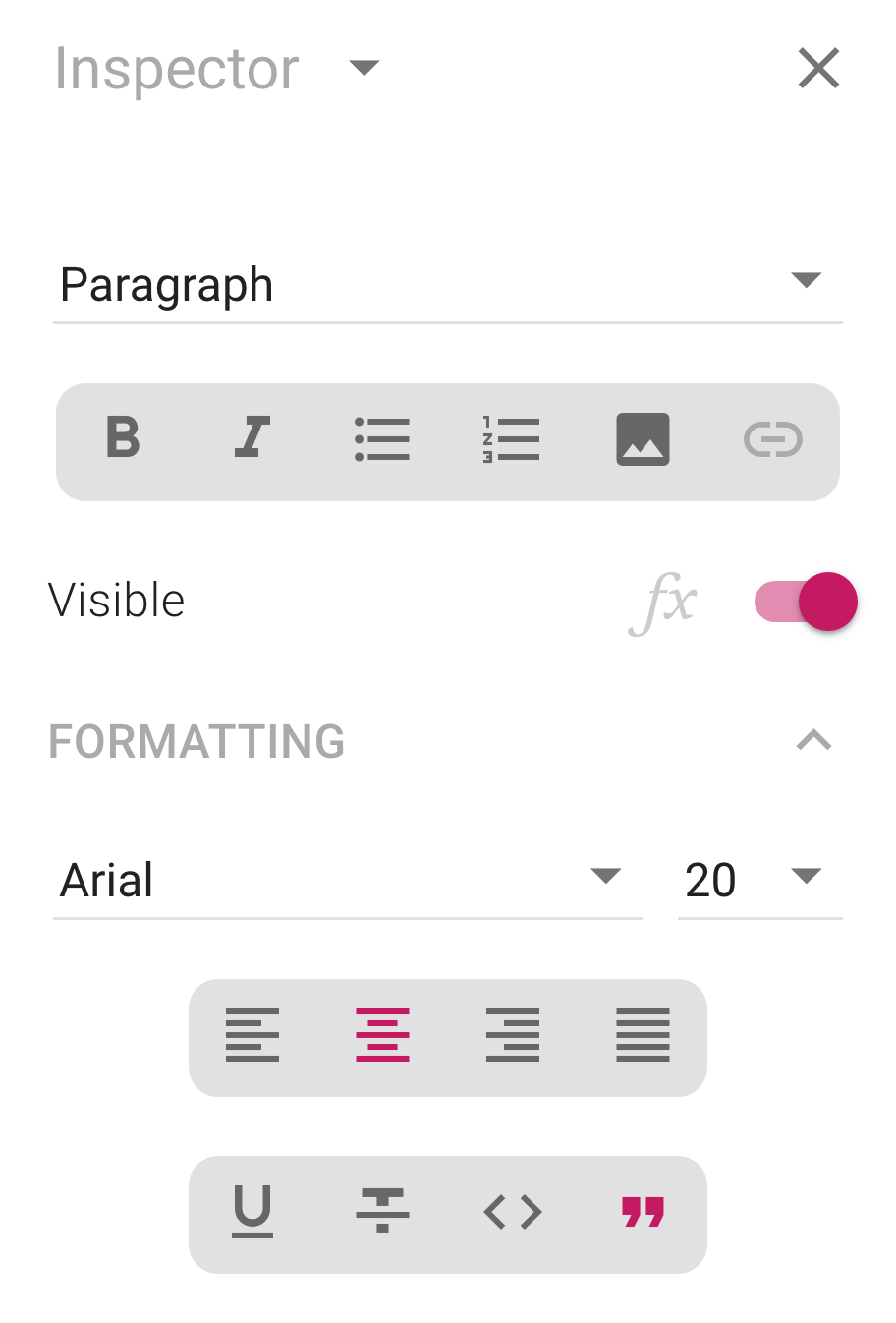Align text right
The image size is (896, 1323).
pyautogui.click(x=512, y=1035)
